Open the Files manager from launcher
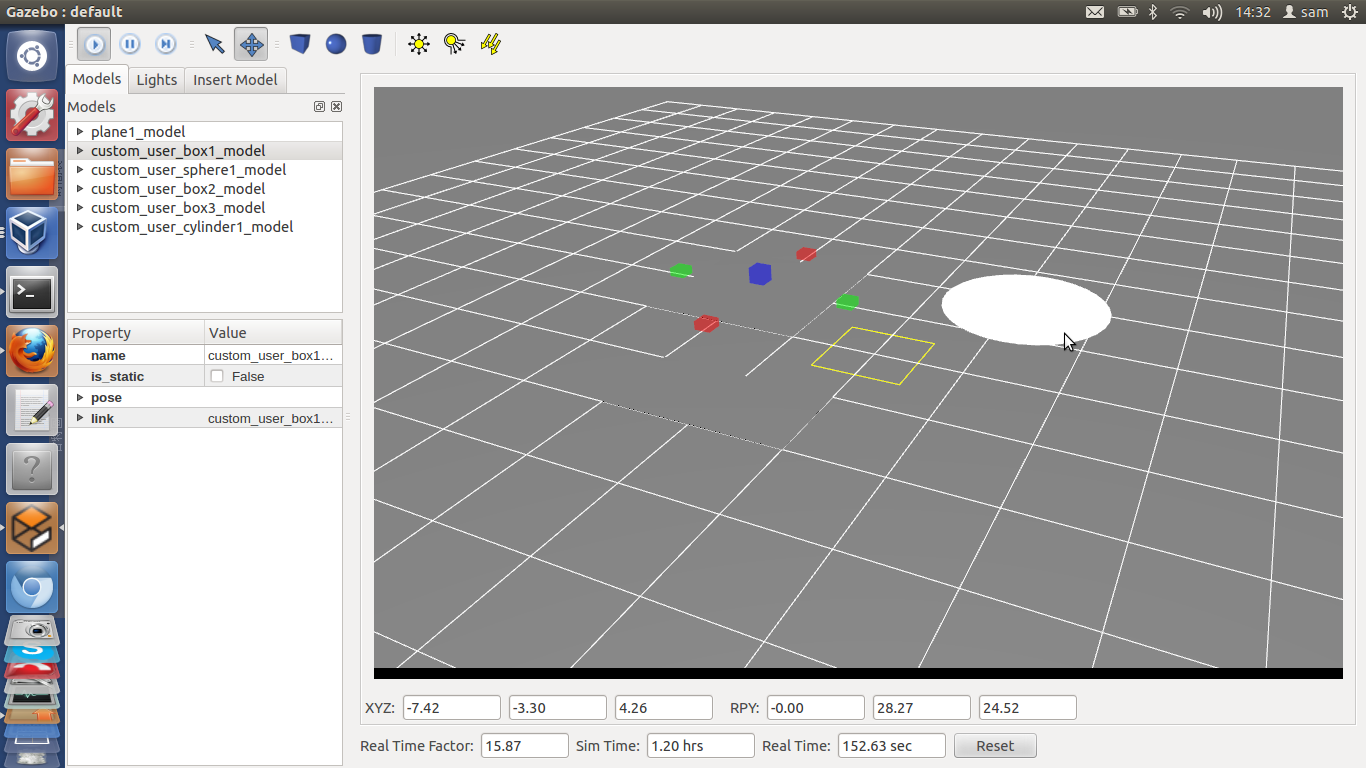1366x768 pixels. pos(32,174)
